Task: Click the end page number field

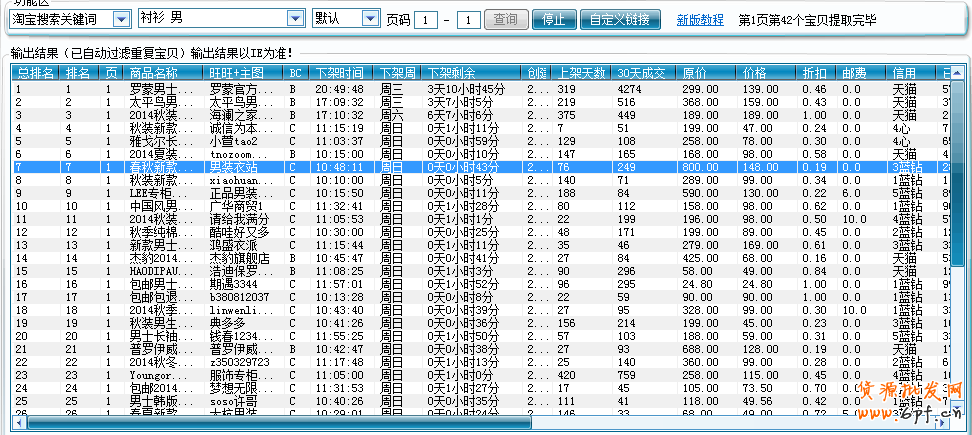Action: tap(468, 20)
